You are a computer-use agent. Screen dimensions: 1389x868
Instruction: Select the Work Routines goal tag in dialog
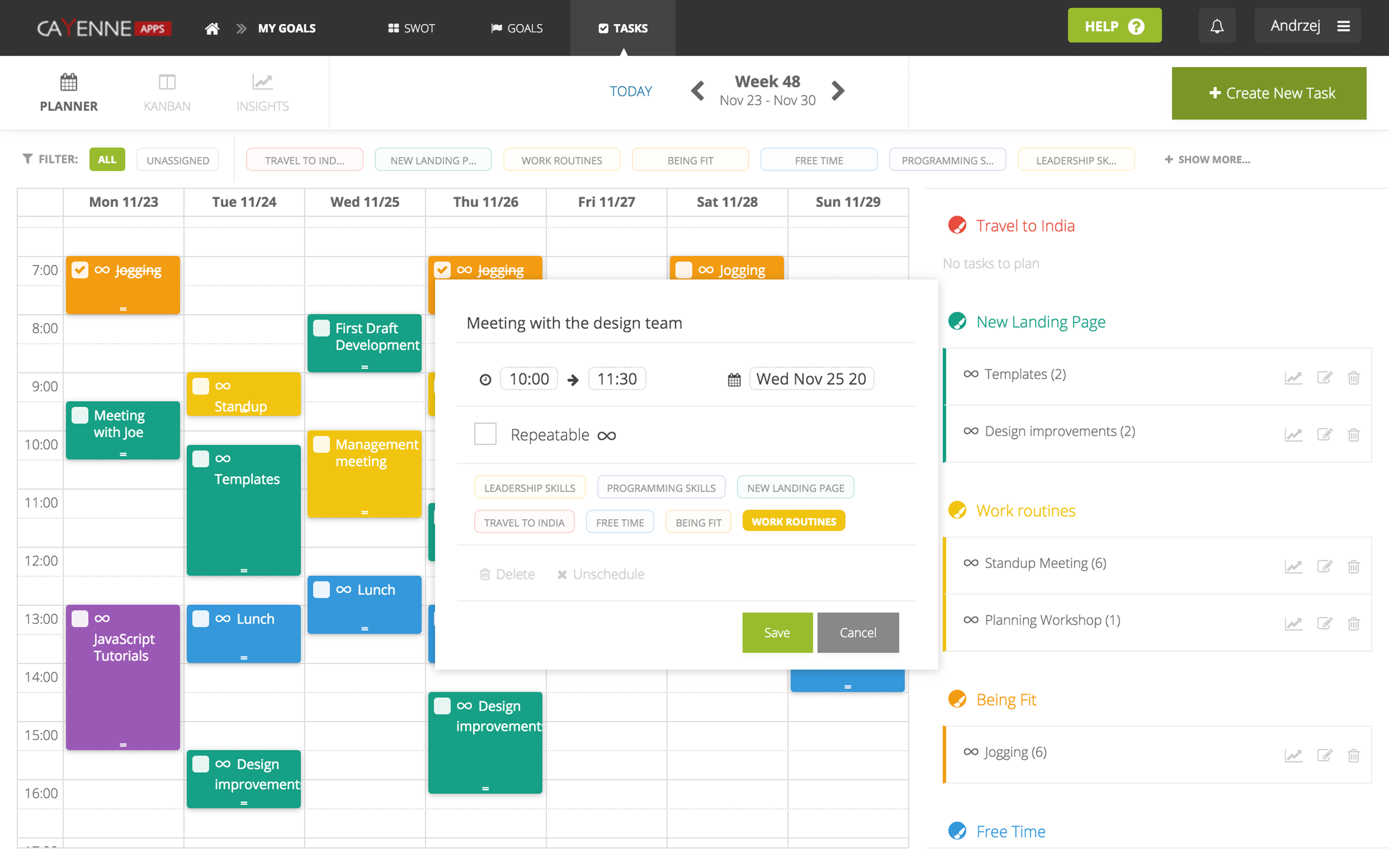coord(793,521)
